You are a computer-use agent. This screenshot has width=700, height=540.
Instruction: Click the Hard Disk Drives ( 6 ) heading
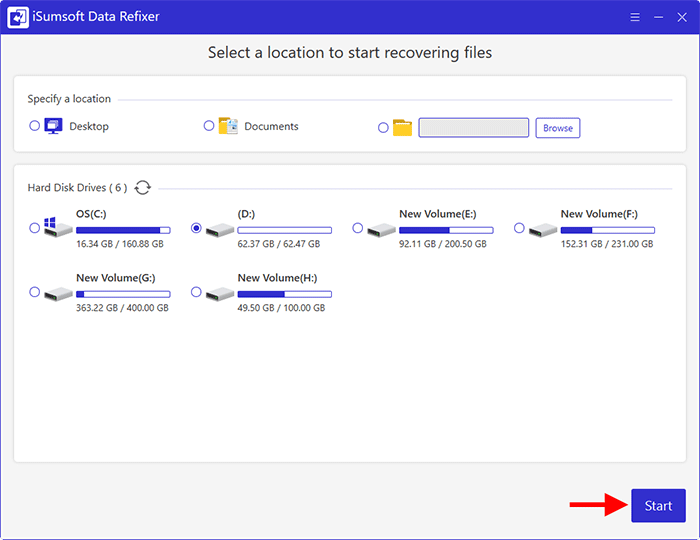tap(77, 187)
